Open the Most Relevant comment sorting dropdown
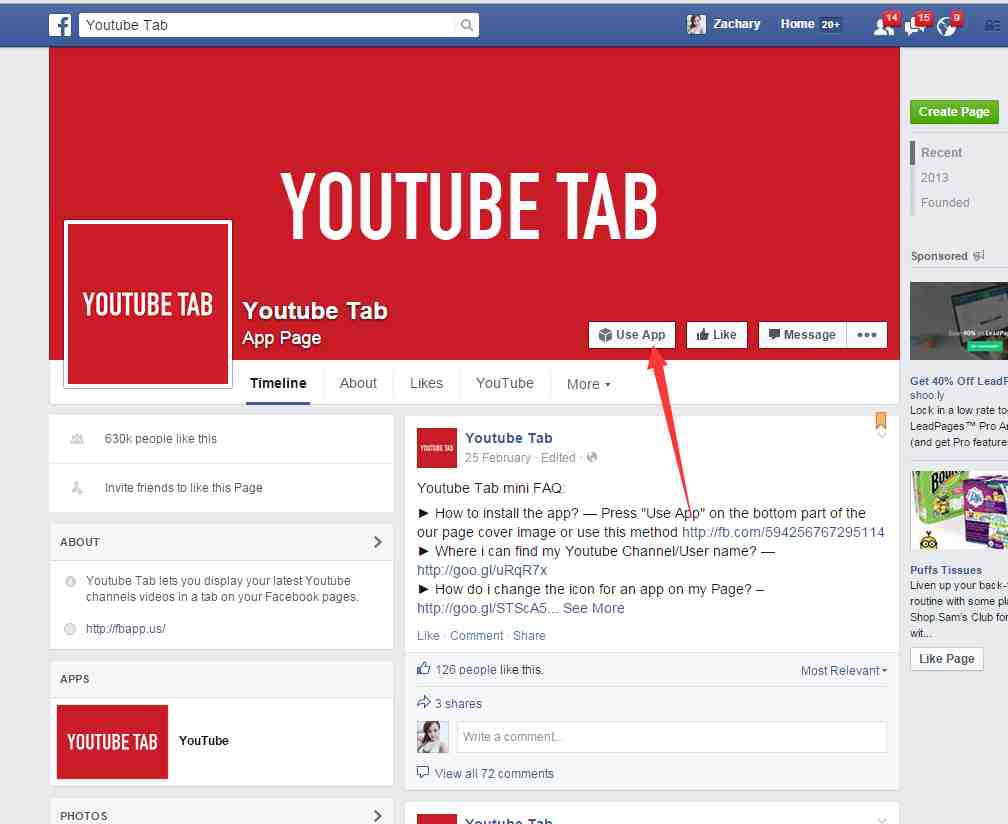The width and height of the screenshot is (1008, 824). tap(843, 670)
